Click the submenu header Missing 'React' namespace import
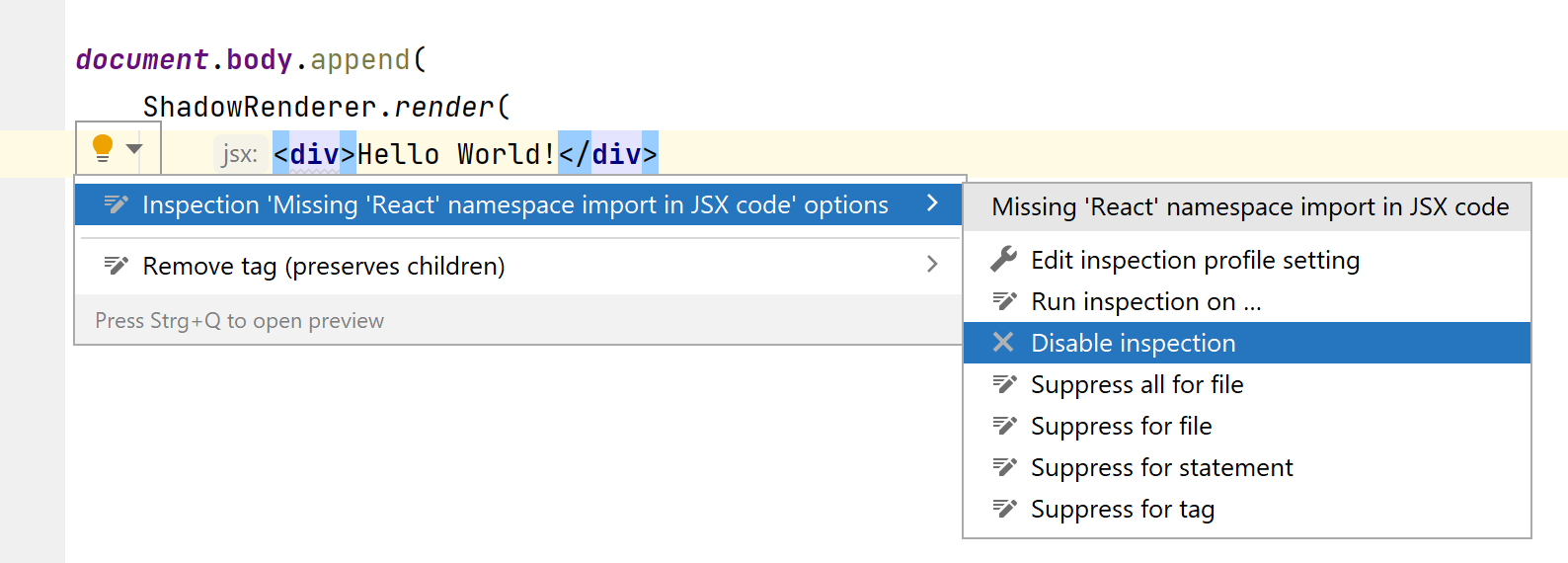This screenshot has width=1568, height=563. (x=1247, y=207)
